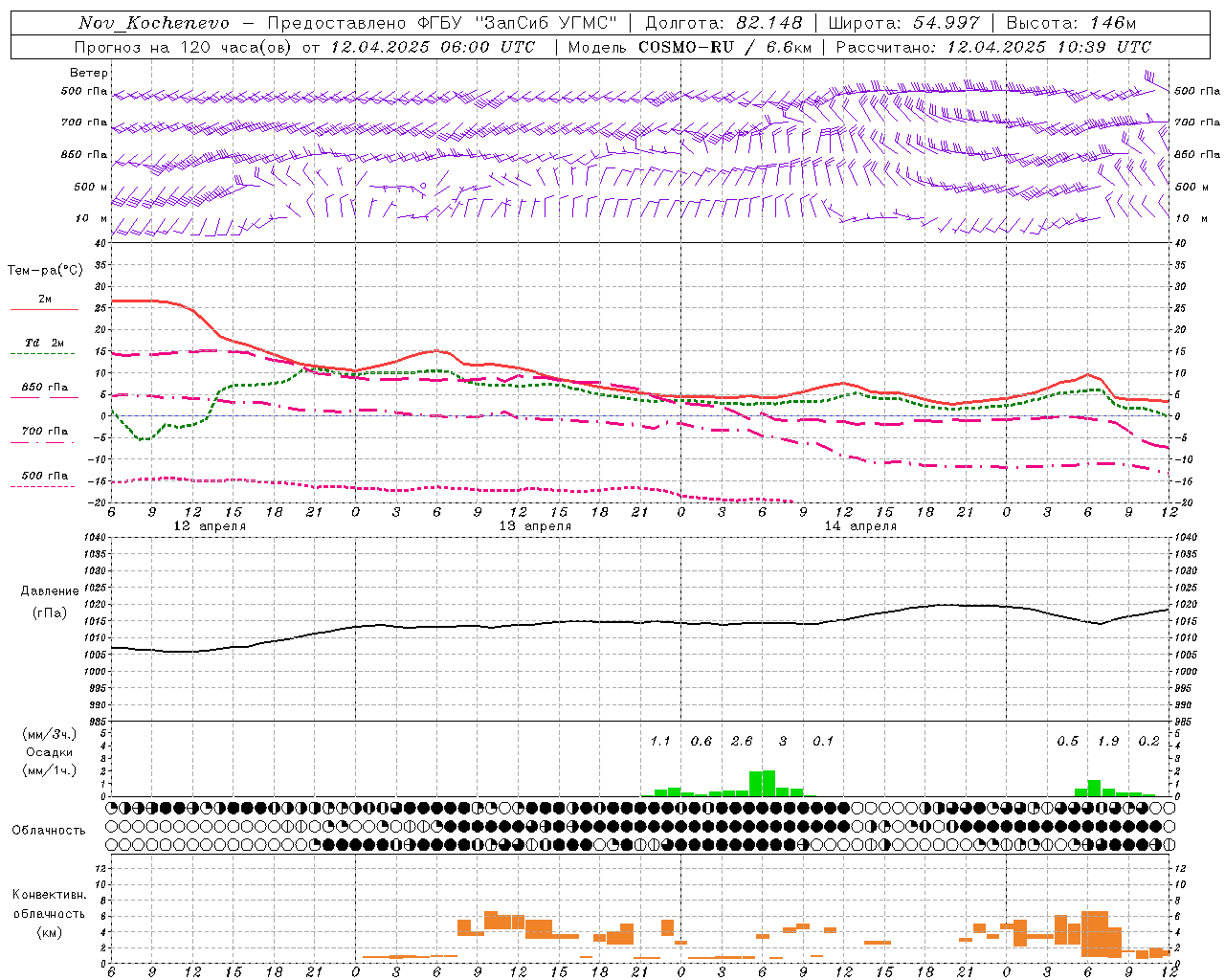Click the station name Nov_Kochenevo
The image size is (1225, 980).
154,23
